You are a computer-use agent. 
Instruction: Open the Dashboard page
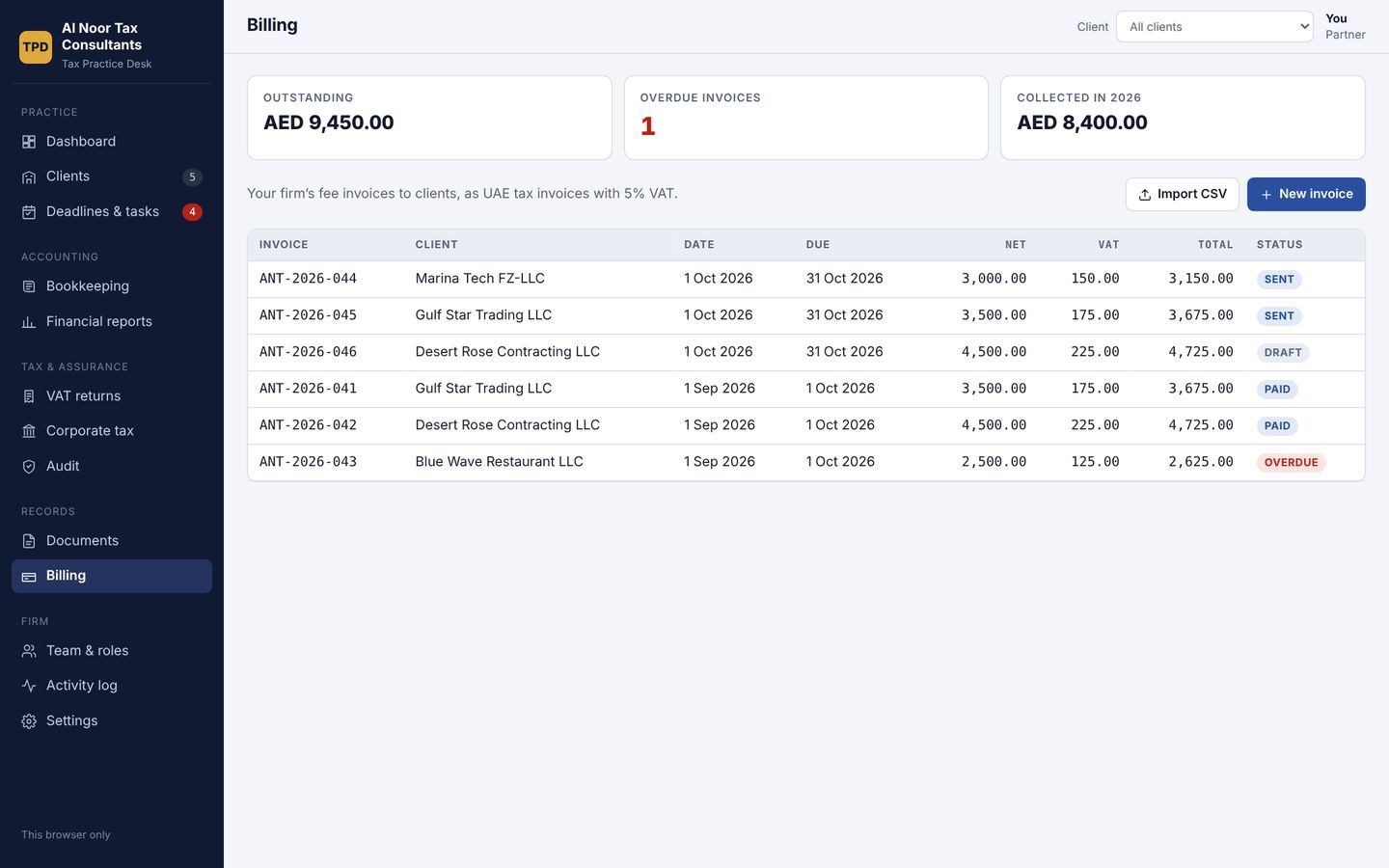click(112, 142)
